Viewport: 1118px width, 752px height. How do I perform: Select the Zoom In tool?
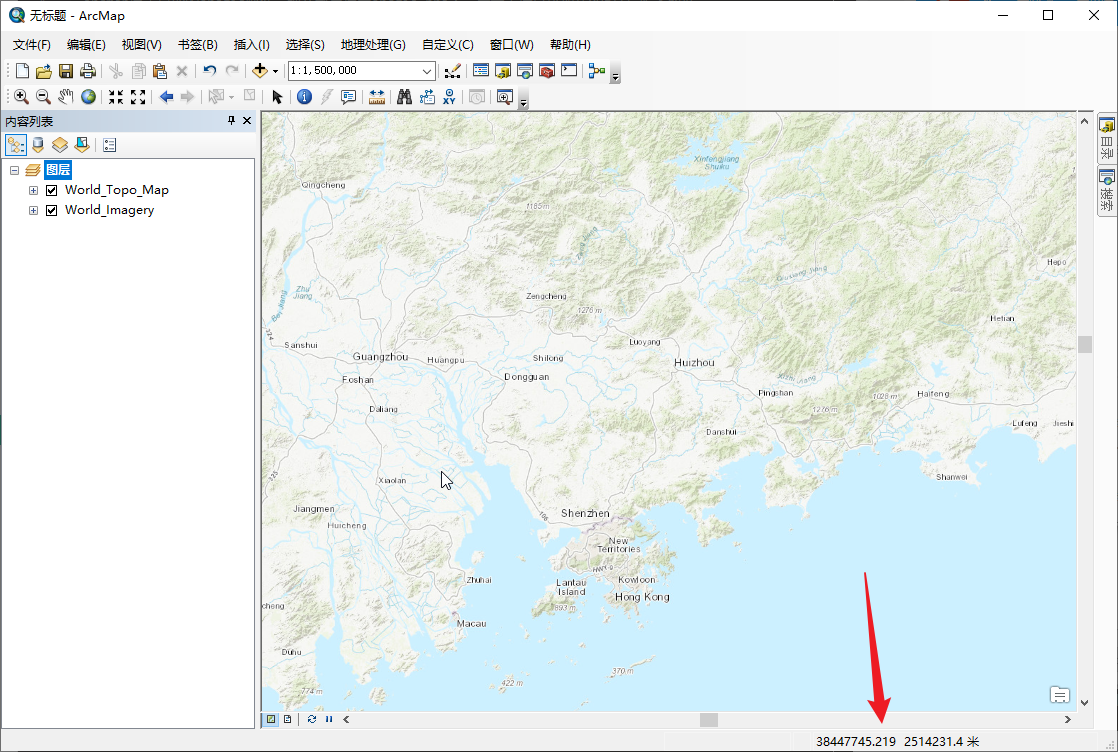(x=20, y=97)
